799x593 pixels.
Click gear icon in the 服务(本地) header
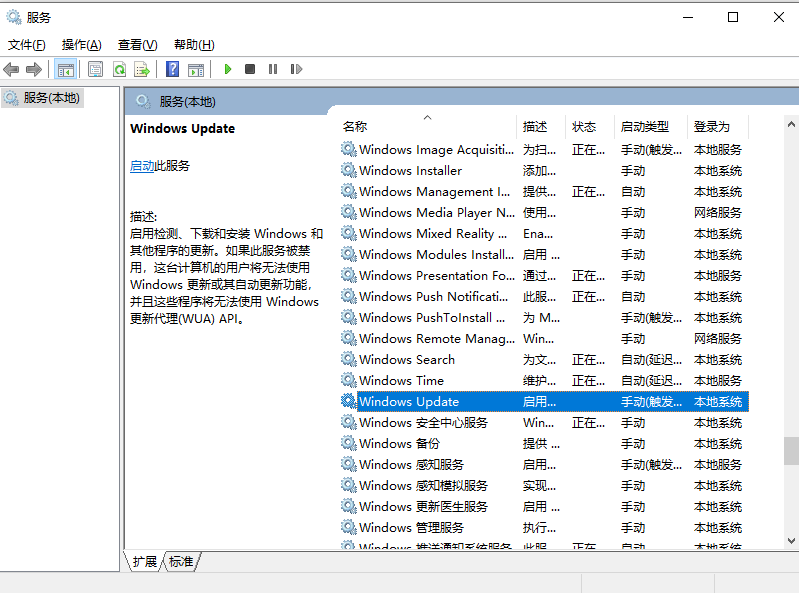click(x=143, y=101)
